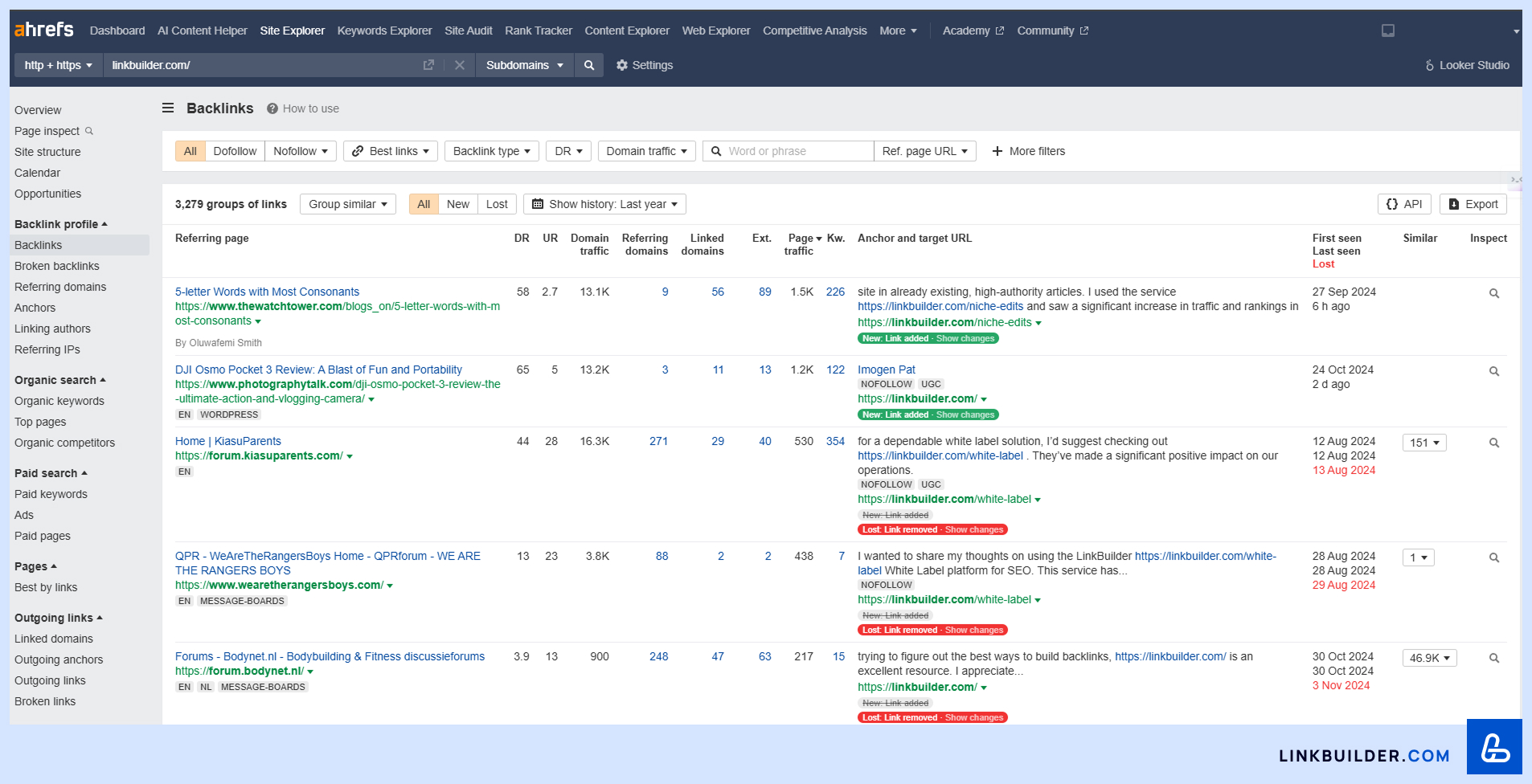Click the How to use help icon
The height and width of the screenshot is (784, 1532).
tap(272, 108)
